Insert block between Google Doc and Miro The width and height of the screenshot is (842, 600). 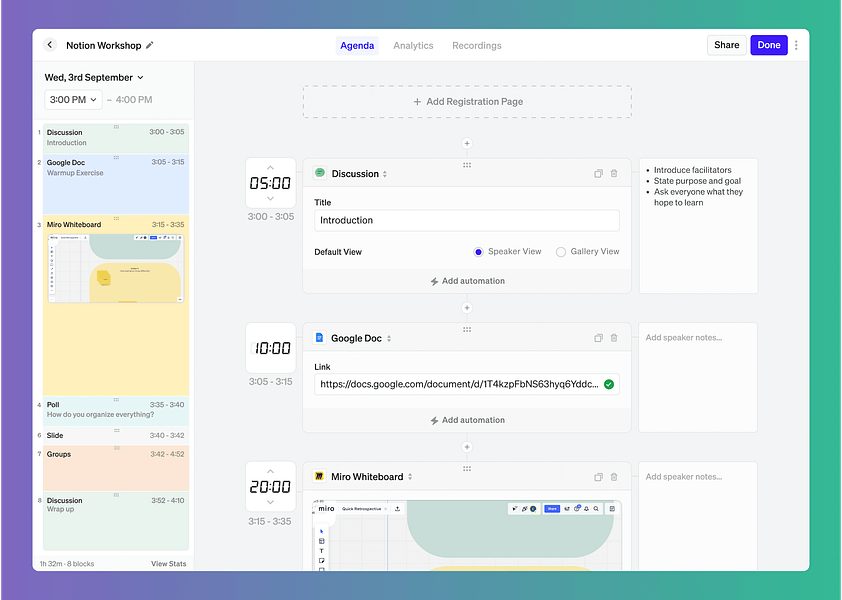tap(467, 447)
